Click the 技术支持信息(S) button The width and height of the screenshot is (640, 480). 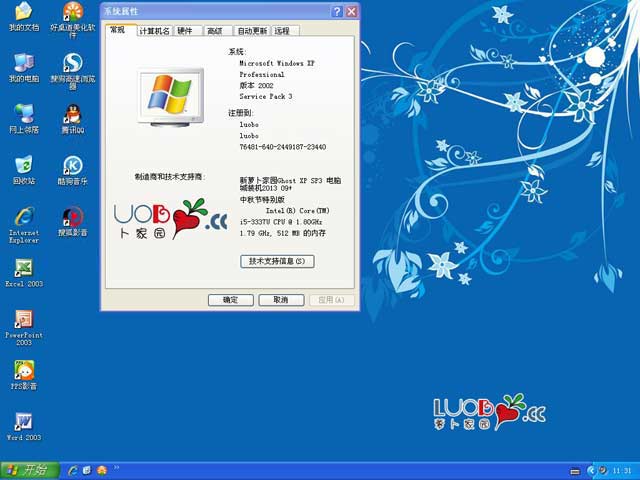coord(277,261)
